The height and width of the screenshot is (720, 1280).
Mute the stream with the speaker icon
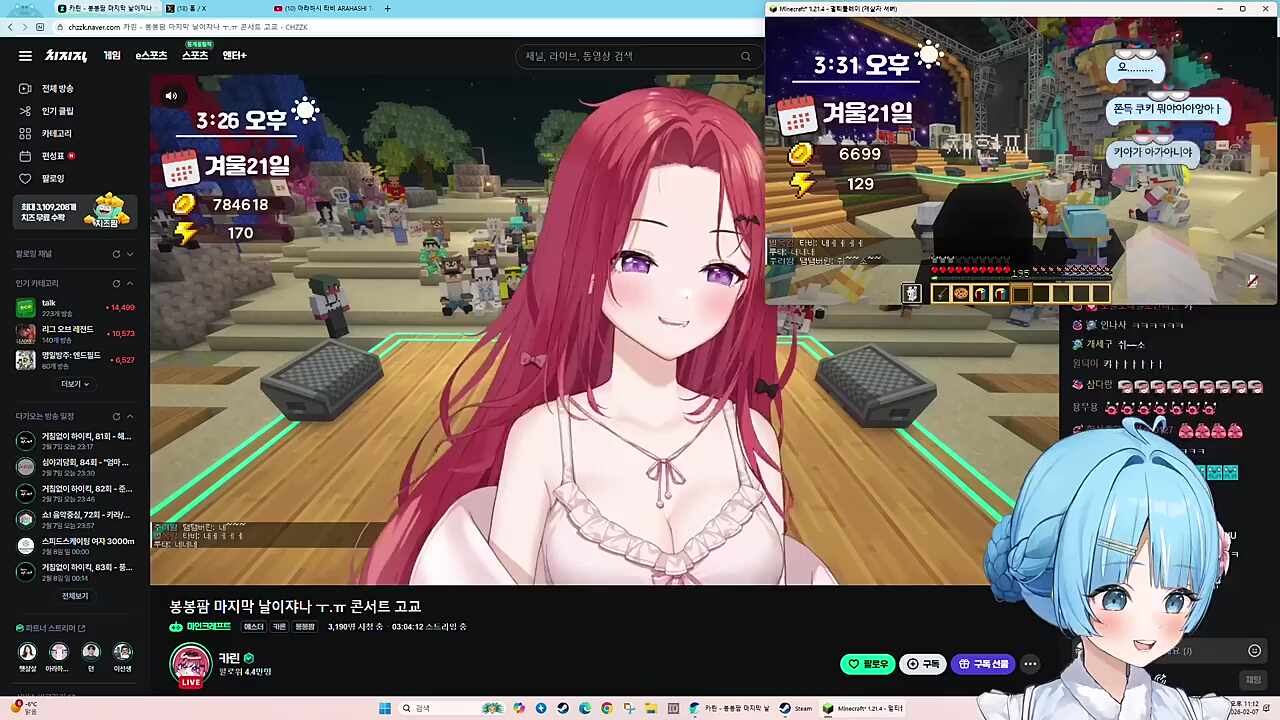pyautogui.click(x=171, y=96)
